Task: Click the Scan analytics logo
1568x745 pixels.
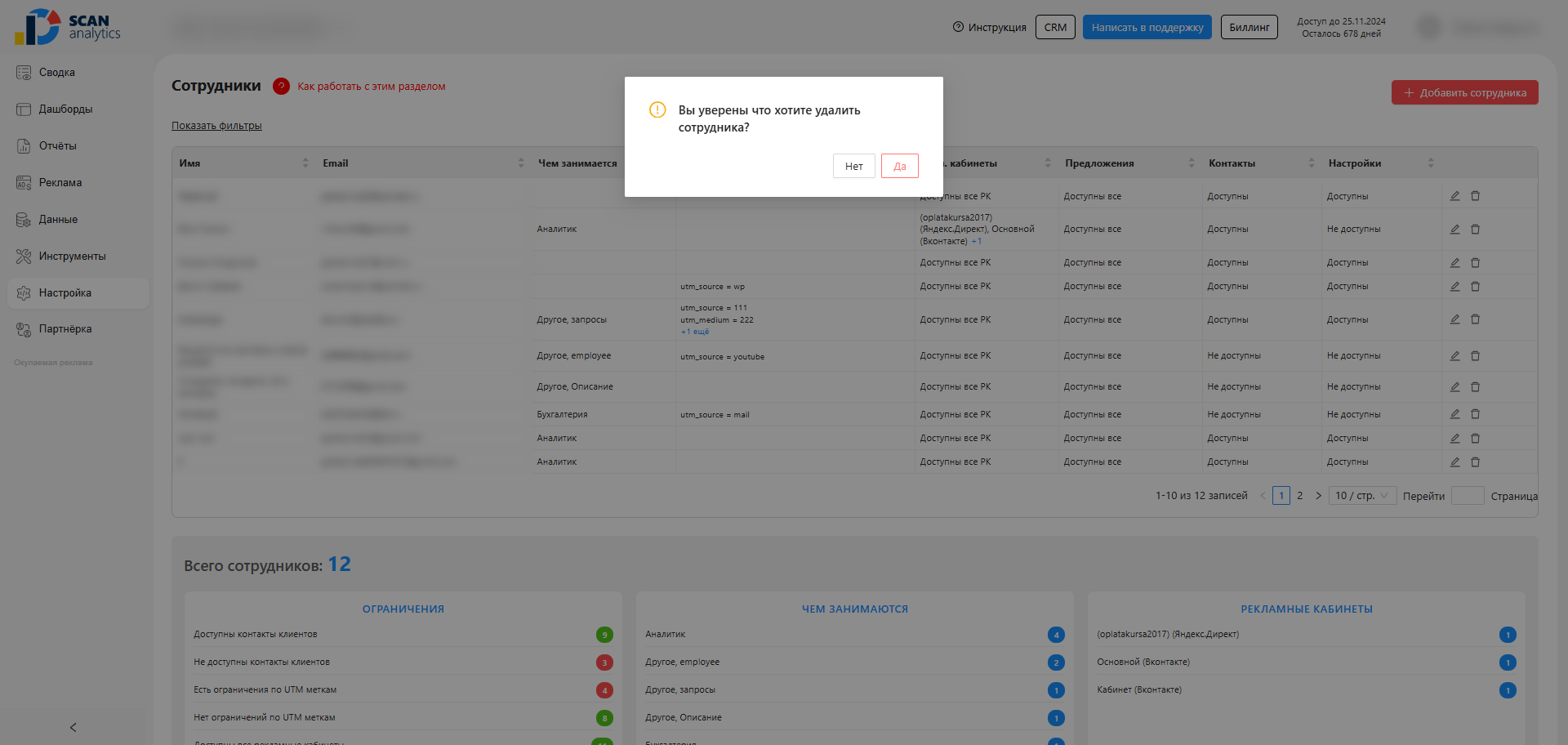Action: (67, 27)
